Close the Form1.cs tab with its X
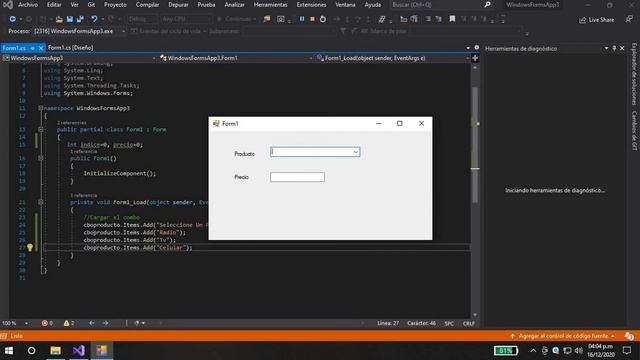 pos(40,48)
